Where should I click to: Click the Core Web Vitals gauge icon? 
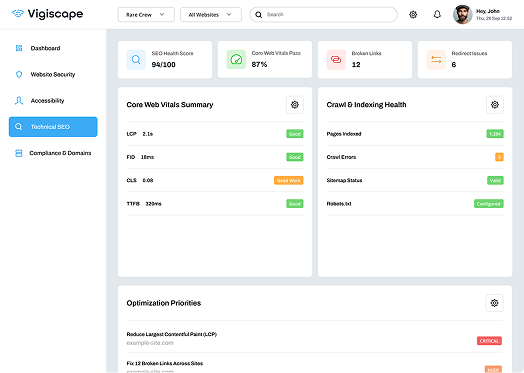click(236, 59)
